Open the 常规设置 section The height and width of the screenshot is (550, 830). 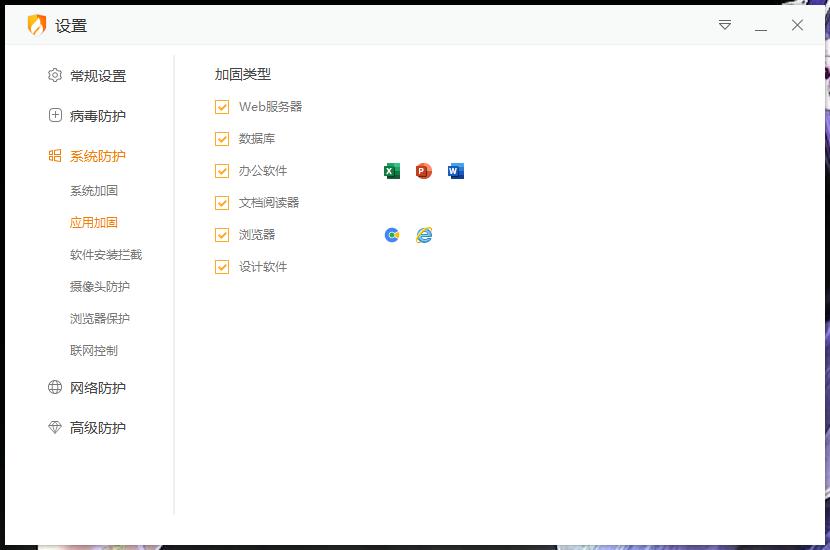coord(98,76)
